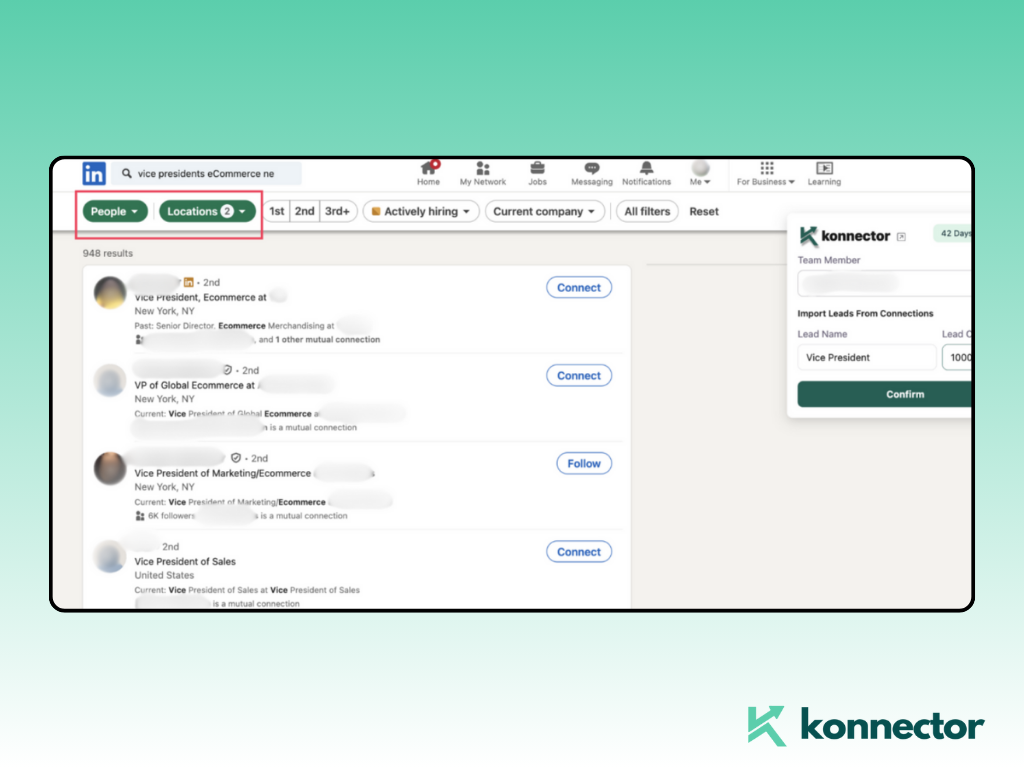
Task: Open the Notifications bell icon
Action: pyautogui.click(x=647, y=168)
